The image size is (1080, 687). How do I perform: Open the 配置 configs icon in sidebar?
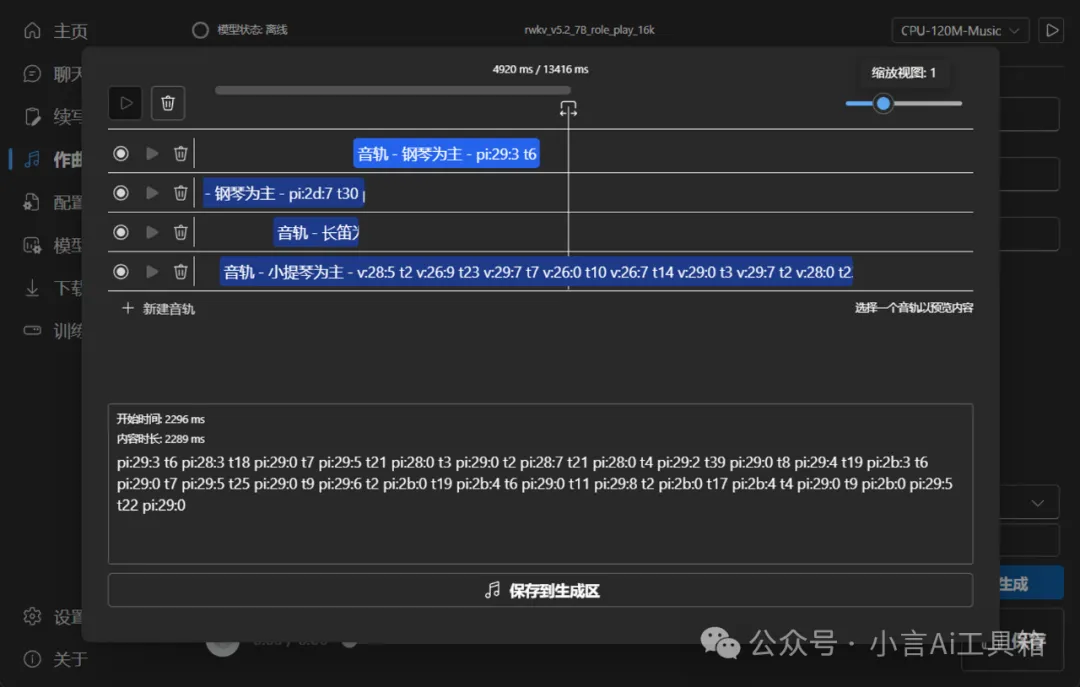32,202
